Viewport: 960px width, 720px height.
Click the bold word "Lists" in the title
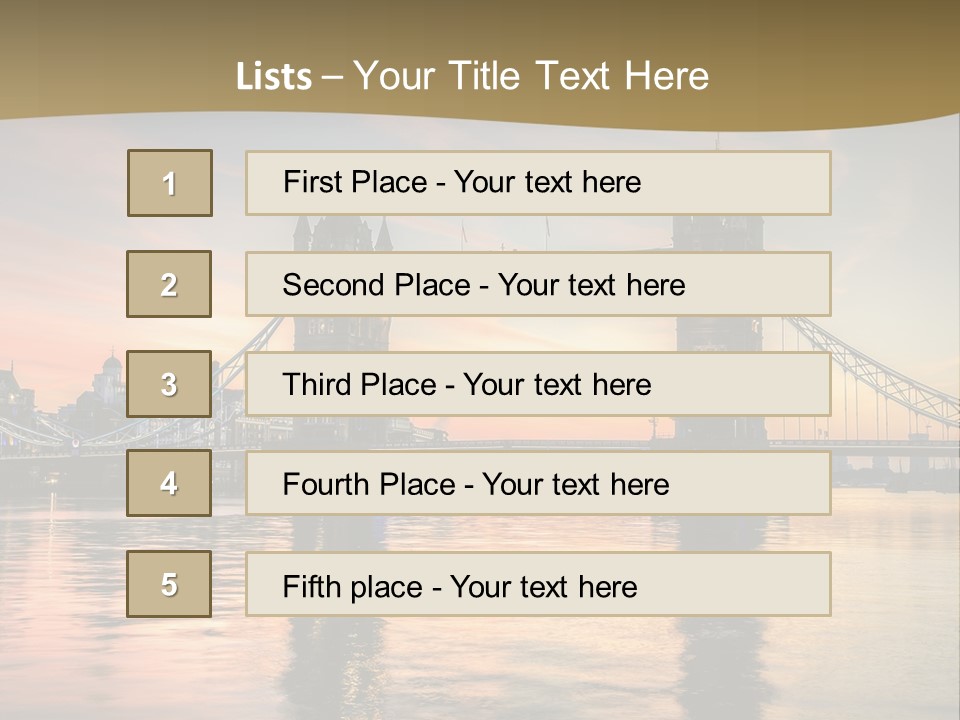pos(273,77)
